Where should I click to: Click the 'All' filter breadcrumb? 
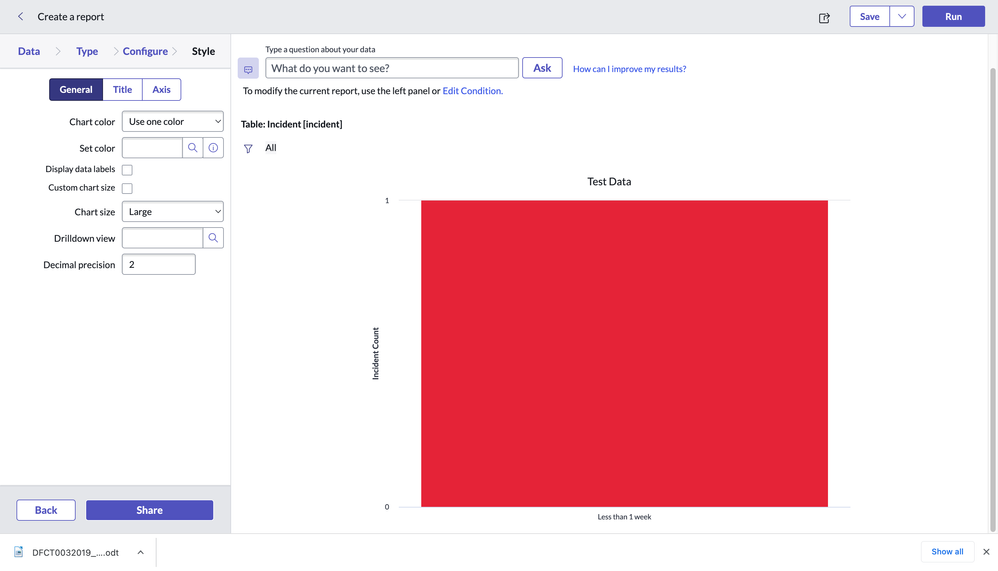coord(271,148)
